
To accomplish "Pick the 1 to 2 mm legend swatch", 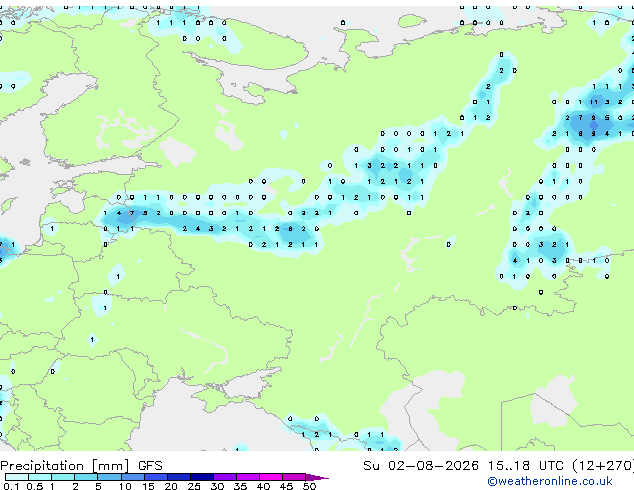I will (63, 477).
